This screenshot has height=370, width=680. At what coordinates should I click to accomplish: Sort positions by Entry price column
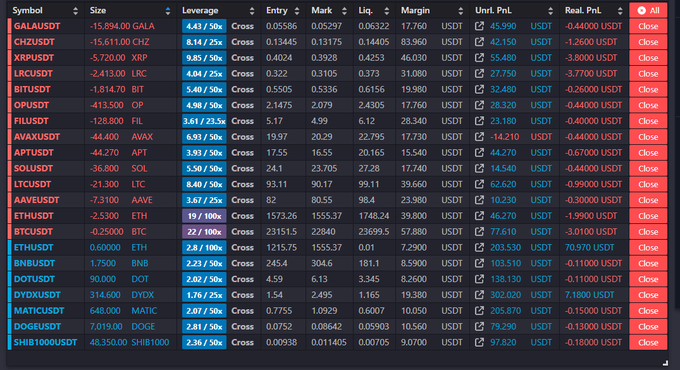coord(297,11)
